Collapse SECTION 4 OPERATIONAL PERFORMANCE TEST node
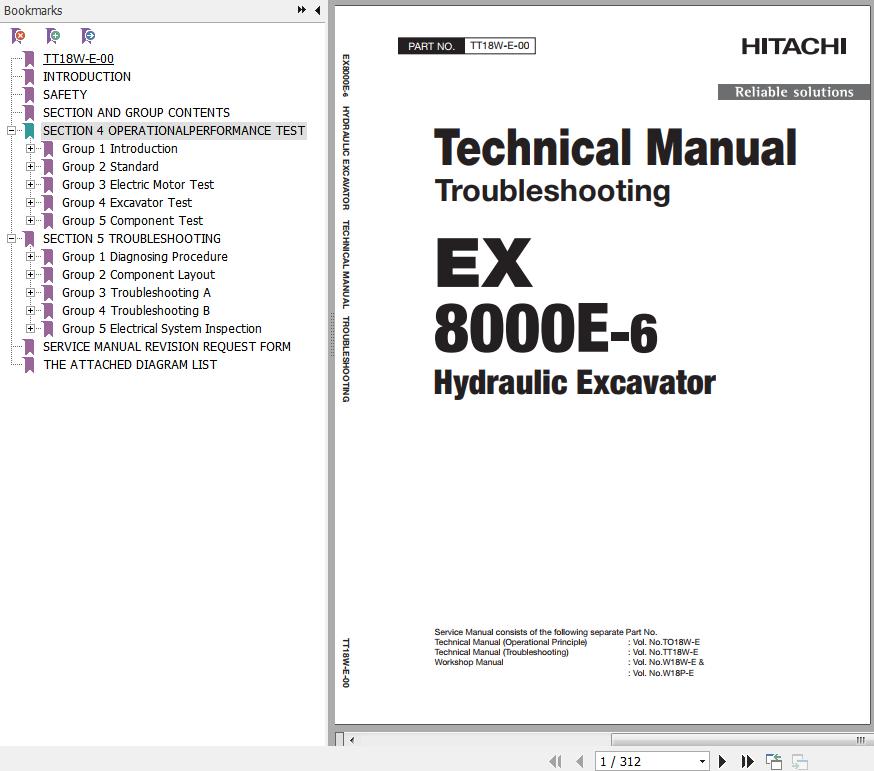 tap(11, 131)
